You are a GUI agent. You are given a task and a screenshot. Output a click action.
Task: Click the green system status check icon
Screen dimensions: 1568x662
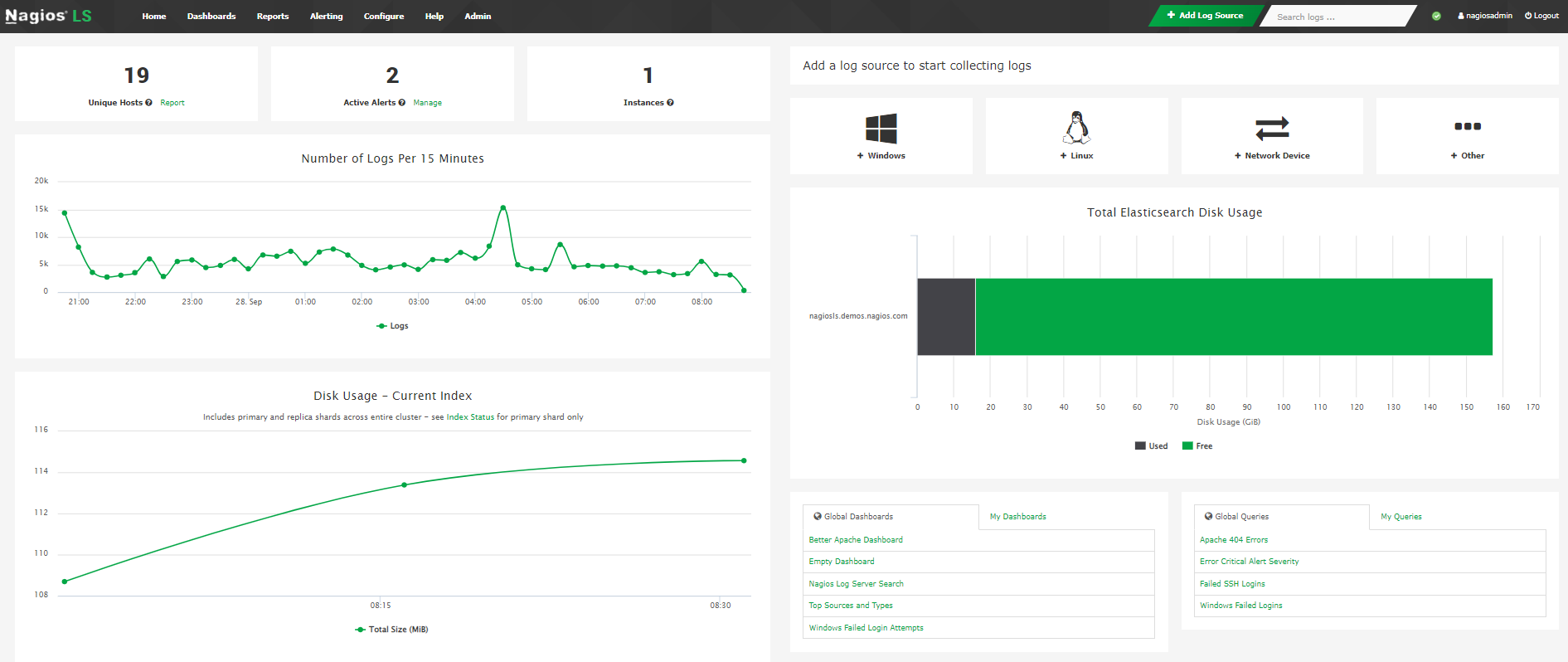(x=1436, y=16)
